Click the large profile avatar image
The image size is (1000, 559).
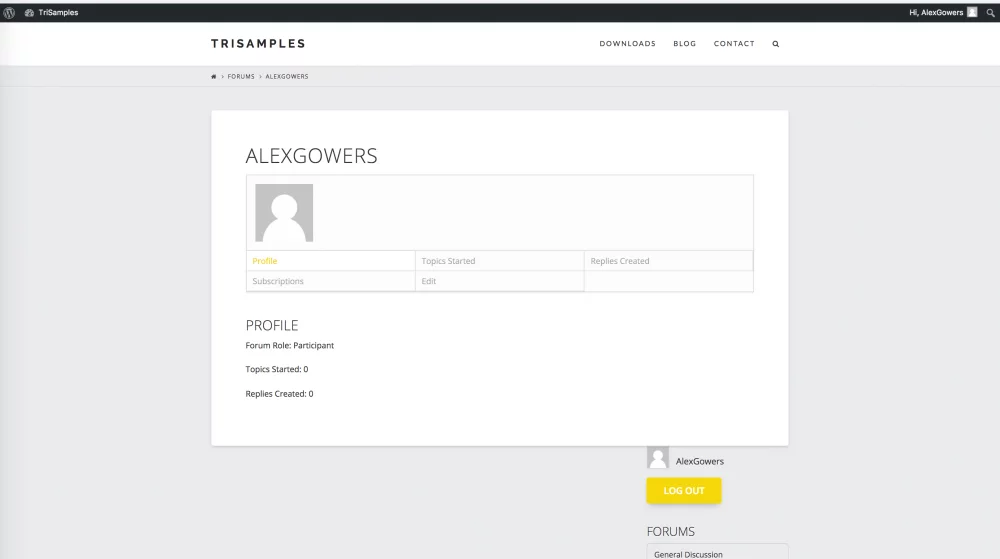point(284,212)
